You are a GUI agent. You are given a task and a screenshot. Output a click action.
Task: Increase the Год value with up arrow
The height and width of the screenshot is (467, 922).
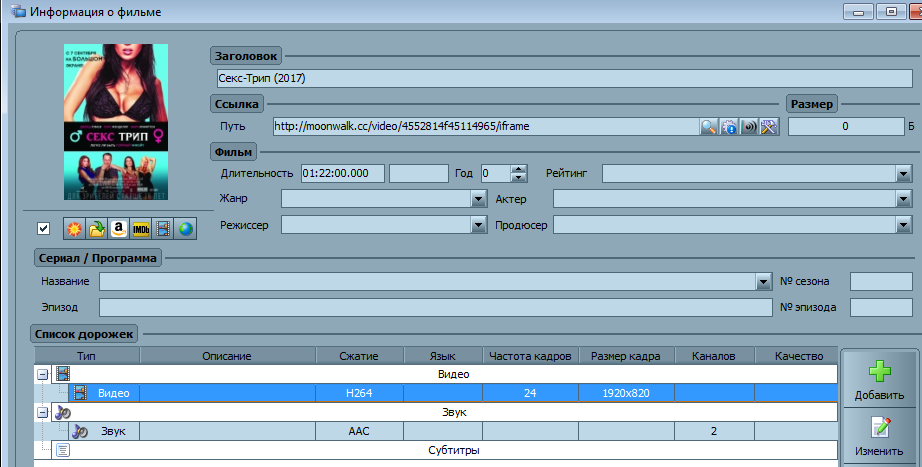pos(519,169)
